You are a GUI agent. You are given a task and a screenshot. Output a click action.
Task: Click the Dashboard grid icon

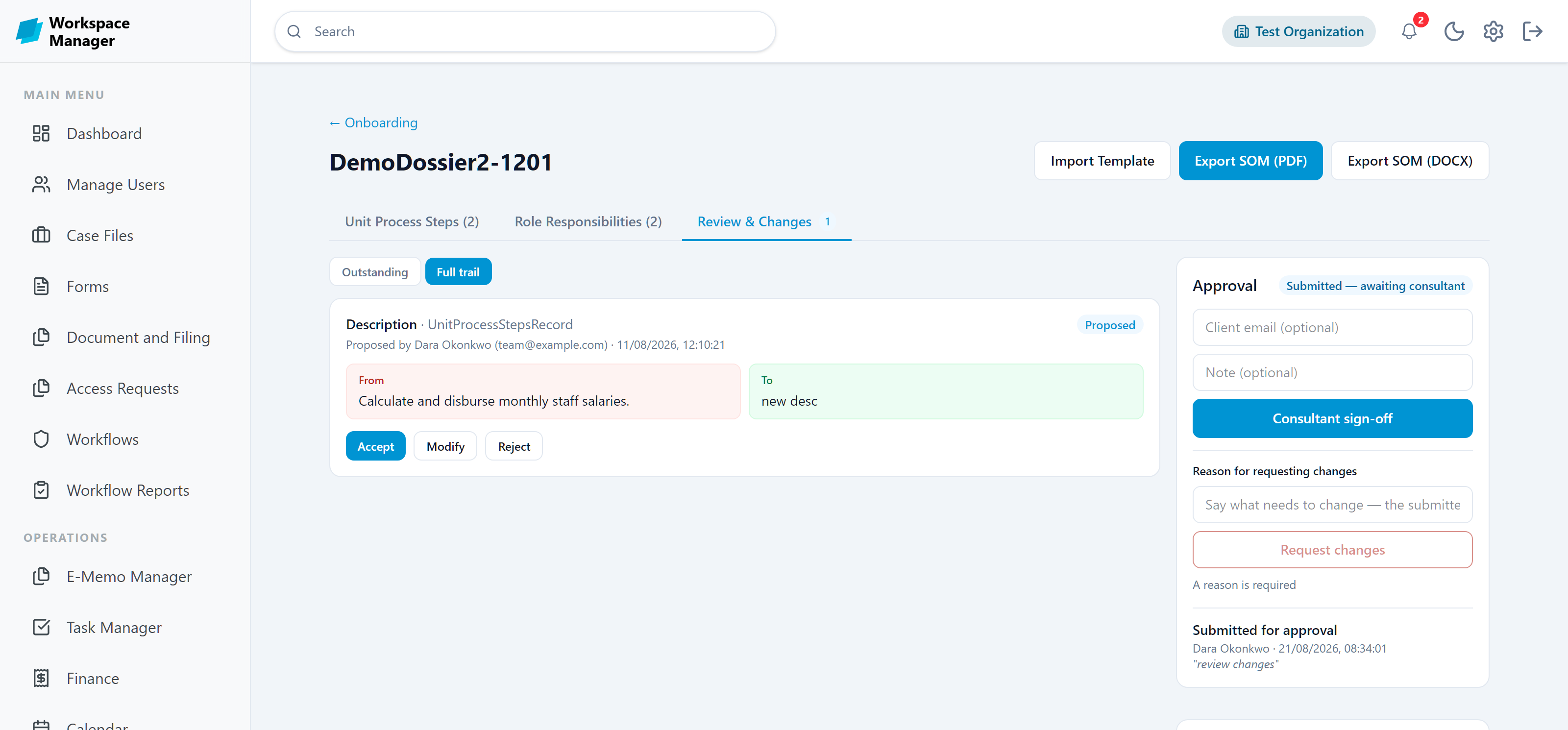tap(41, 133)
